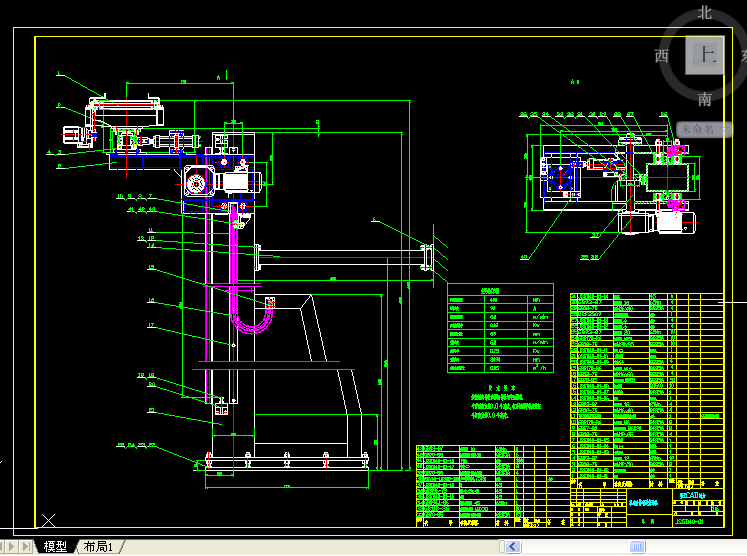Click the horizontal scrollbar left arrow
747x556 pixels.
point(513,546)
